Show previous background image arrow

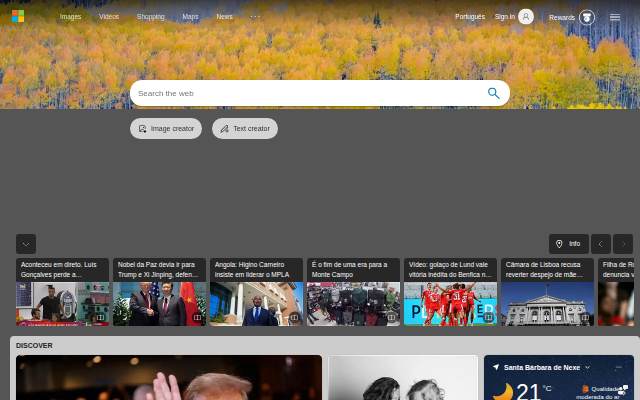tap(601, 244)
